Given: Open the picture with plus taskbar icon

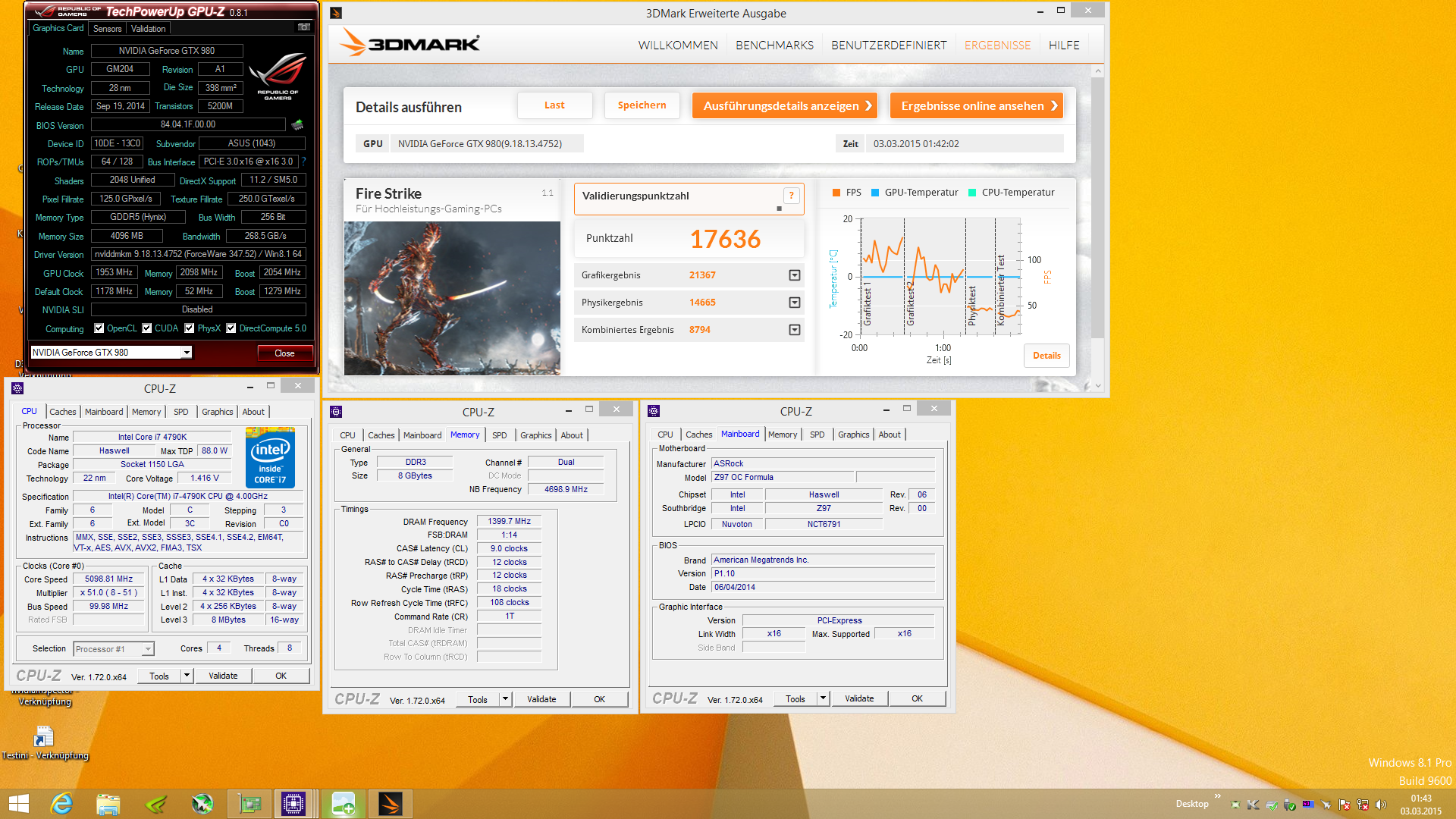Looking at the screenshot, I should click(343, 804).
